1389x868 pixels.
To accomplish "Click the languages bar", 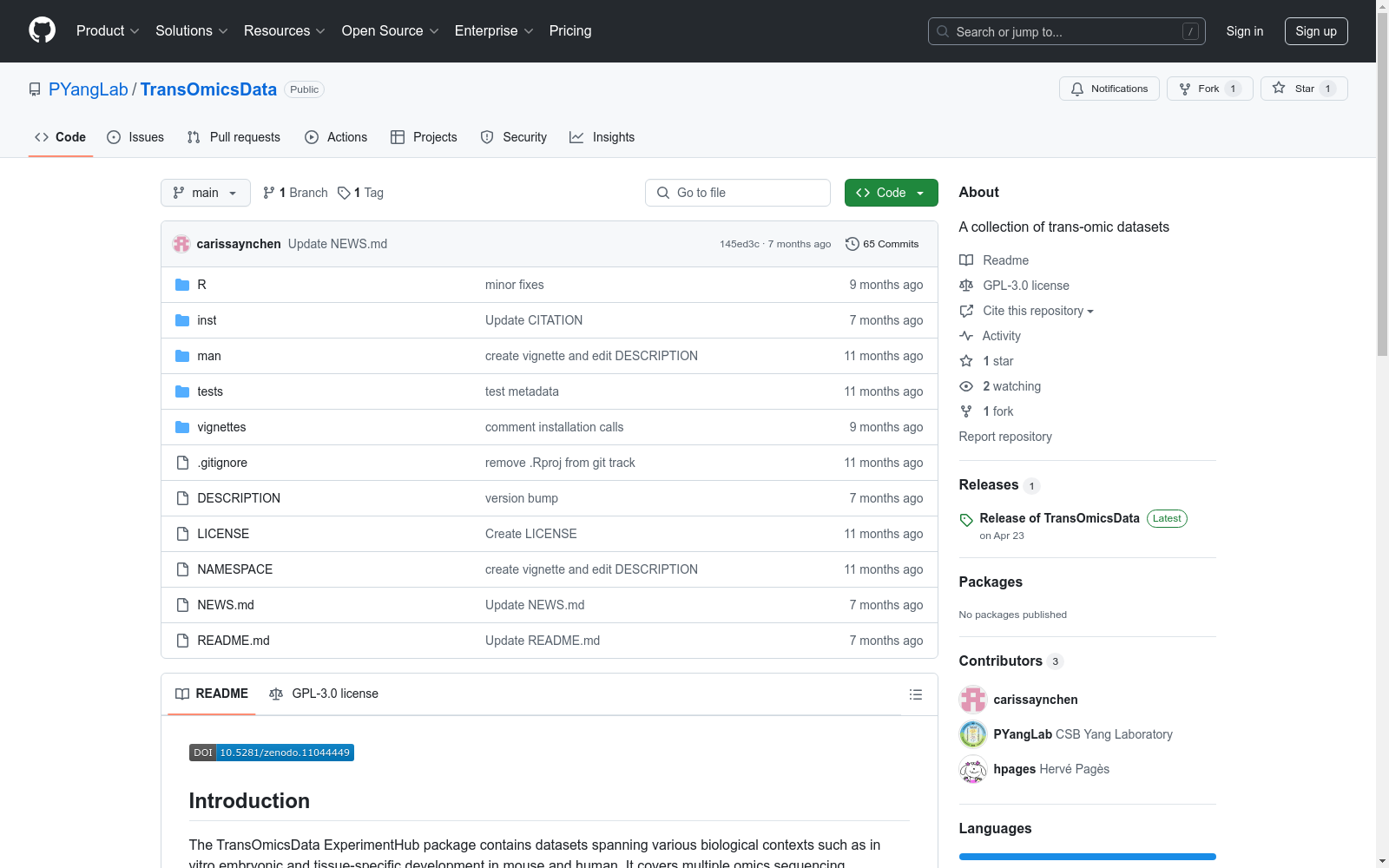I will tap(1088, 857).
